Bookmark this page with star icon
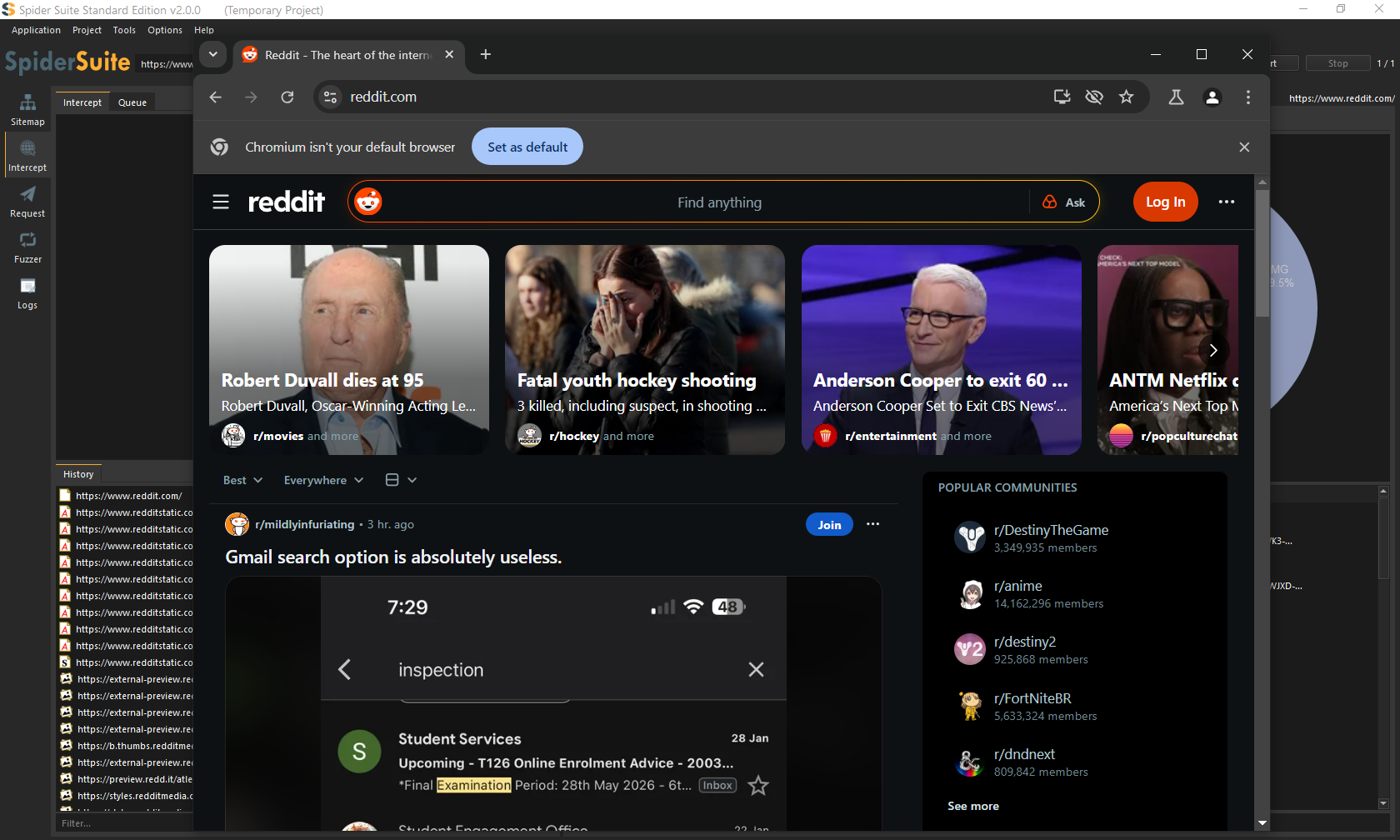The width and height of the screenshot is (1400, 840). pyautogui.click(x=1126, y=97)
